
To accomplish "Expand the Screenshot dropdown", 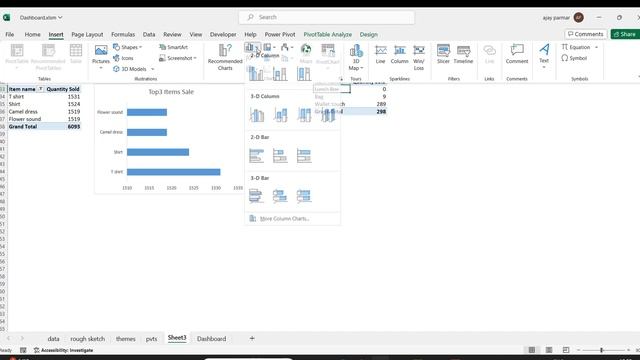I will 195,58.
